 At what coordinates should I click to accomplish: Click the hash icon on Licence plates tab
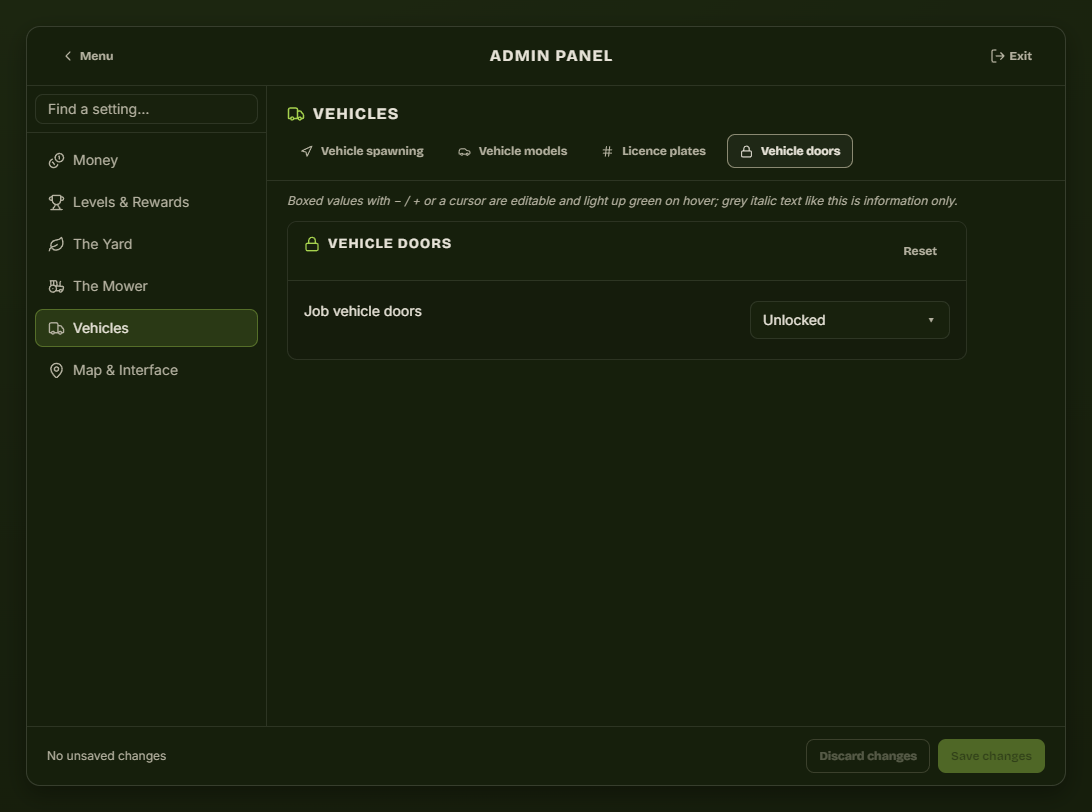click(607, 151)
